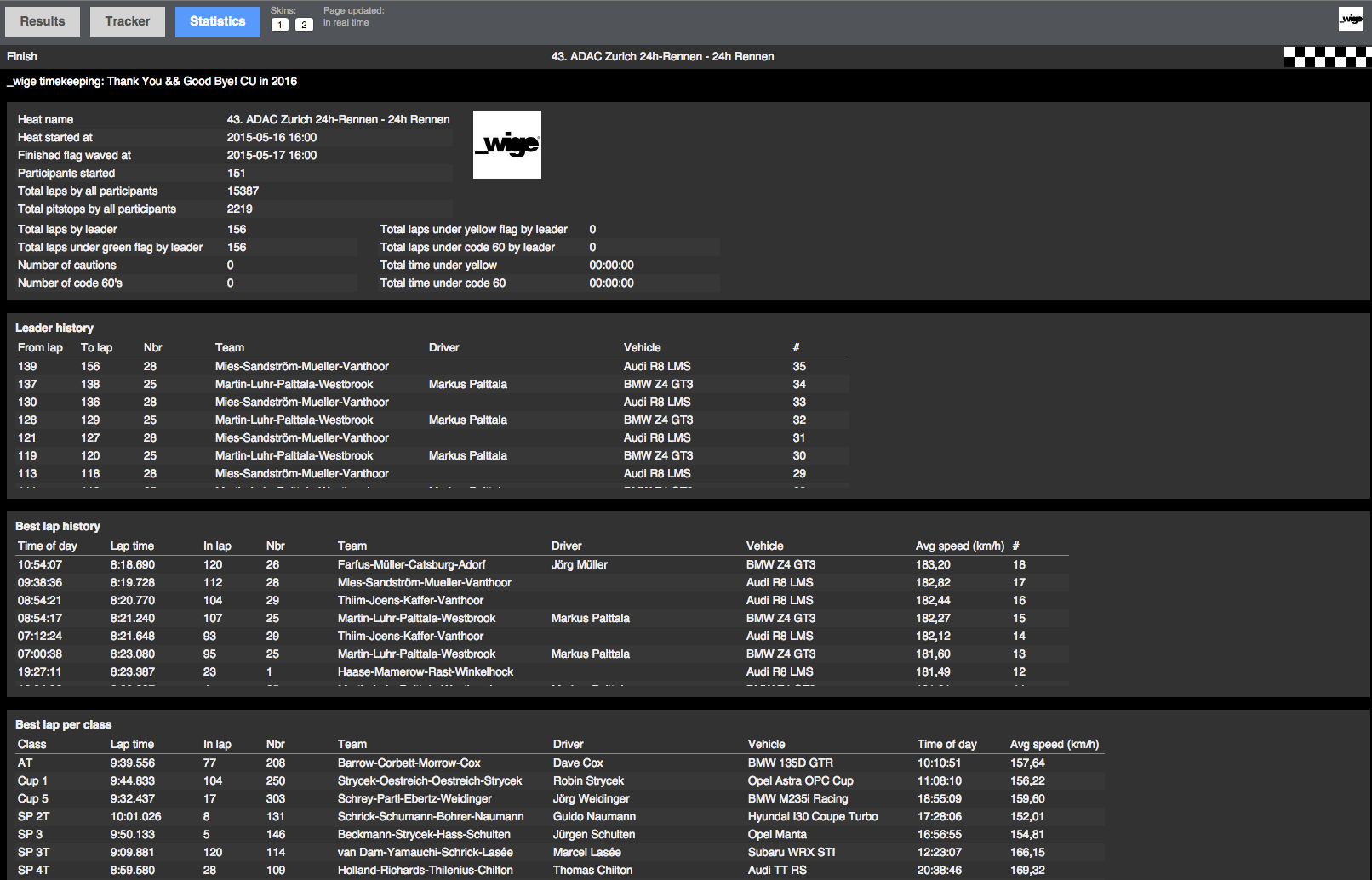Click driver Jörg Müller in best laps
The width and height of the screenshot is (1372, 880).
(579, 564)
